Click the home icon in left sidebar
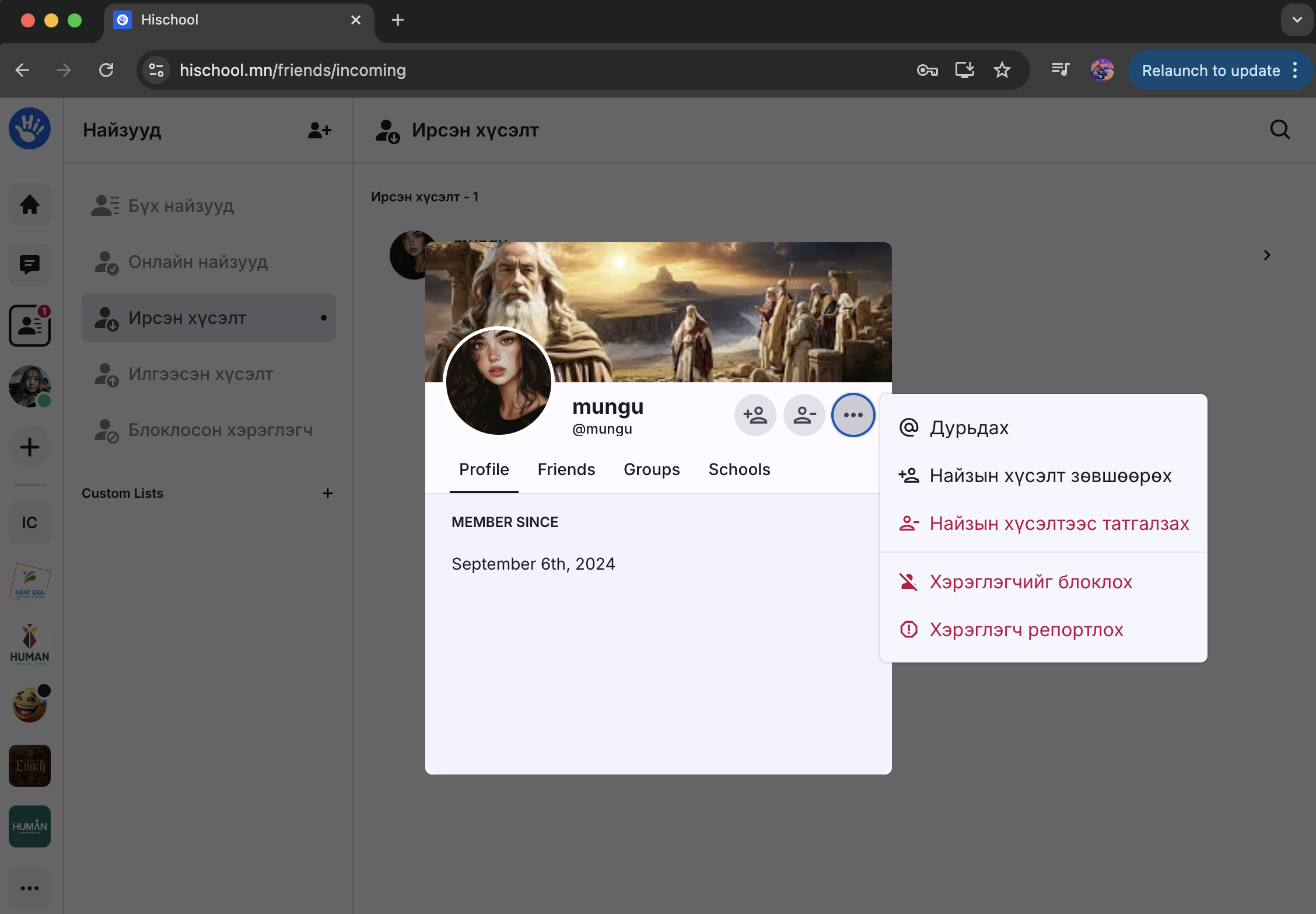Screen dimensions: 1316x914 point(30,204)
